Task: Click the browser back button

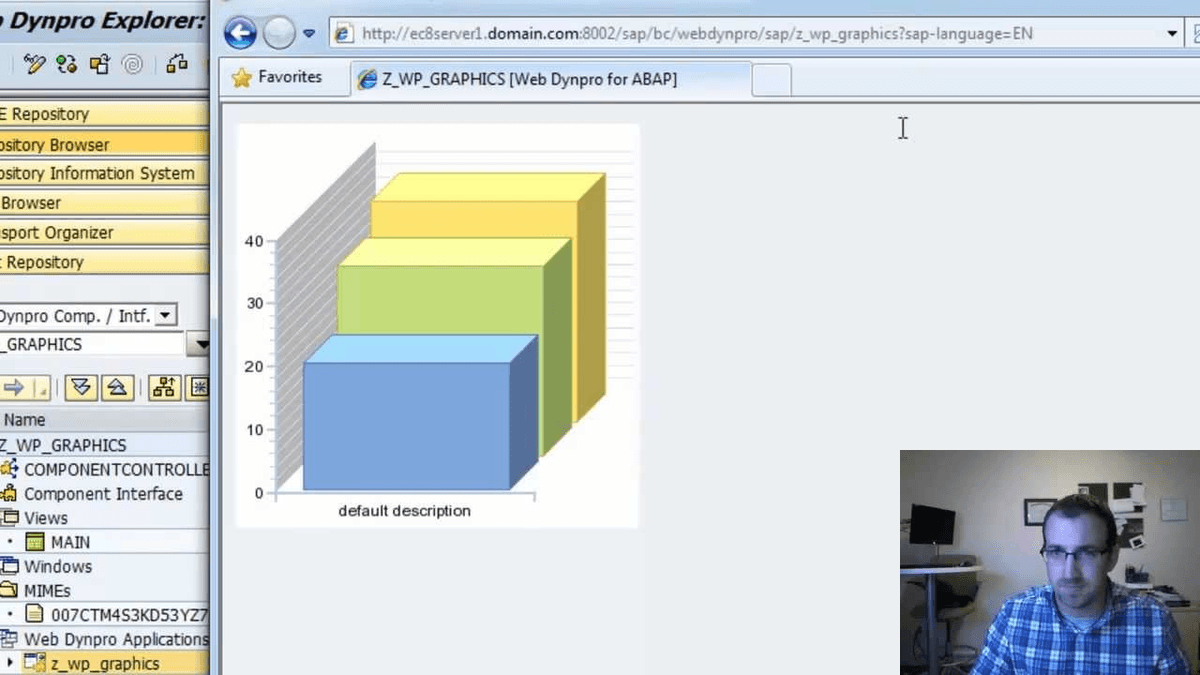Action: point(240,33)
